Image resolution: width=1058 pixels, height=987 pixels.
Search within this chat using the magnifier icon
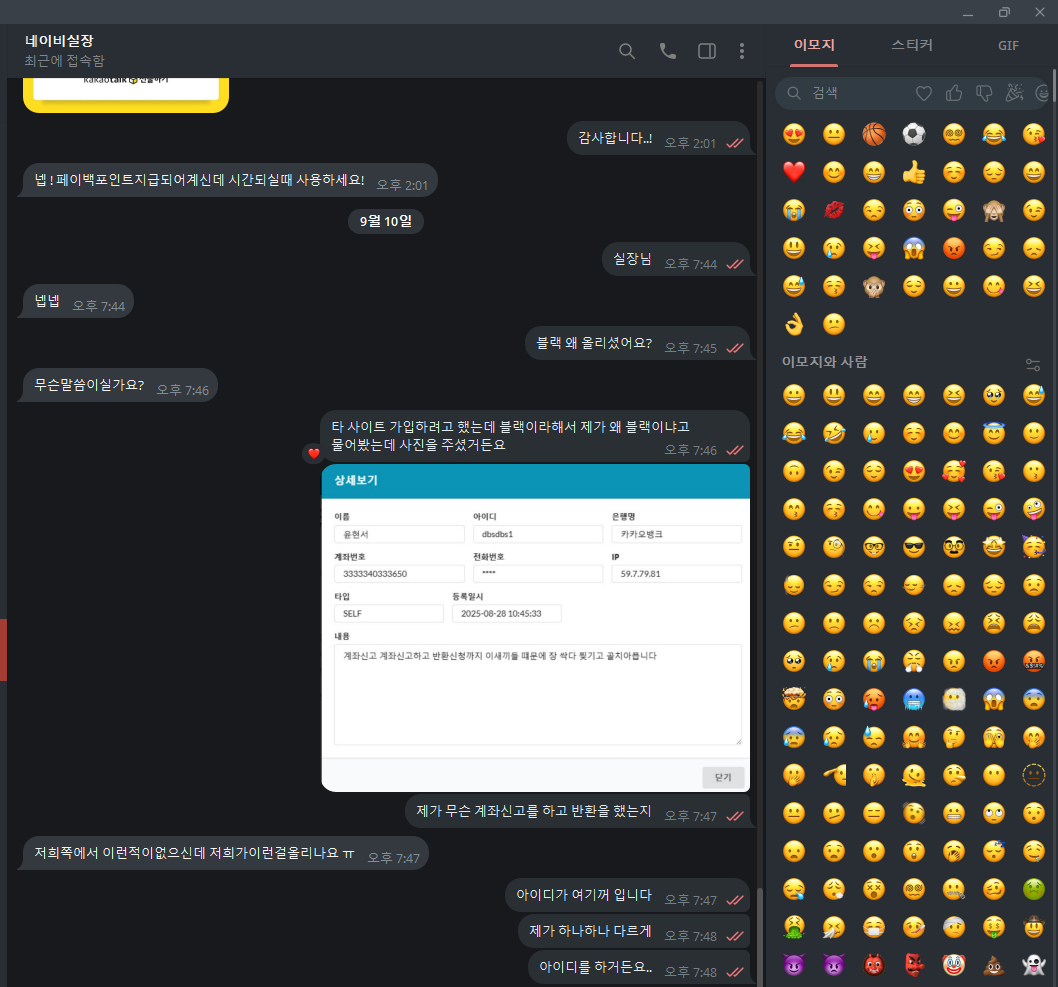(x=627, y=51)
